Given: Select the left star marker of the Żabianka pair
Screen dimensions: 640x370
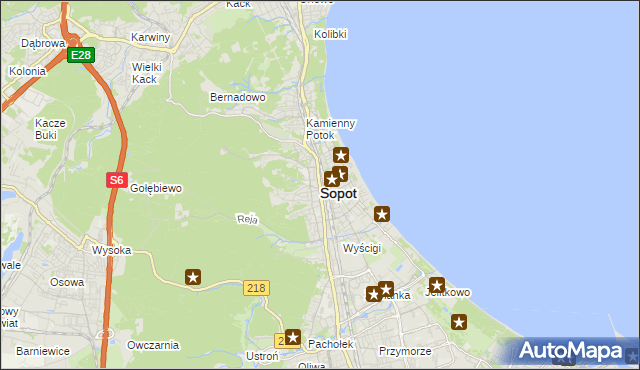Looking at the screenshot, I should click(x=373, y=294).
